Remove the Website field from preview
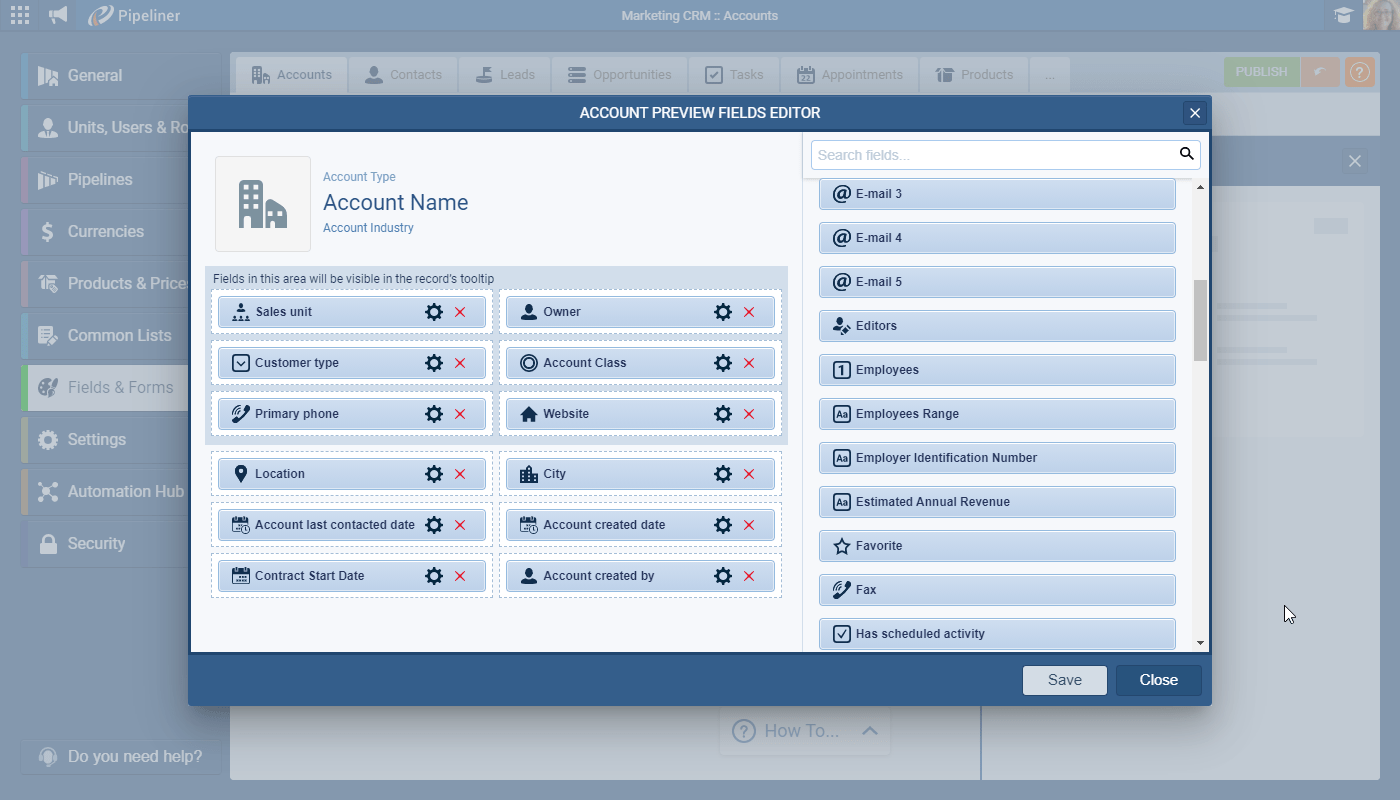Viewport: 1400px width, 800px height. tap(749, 414)
